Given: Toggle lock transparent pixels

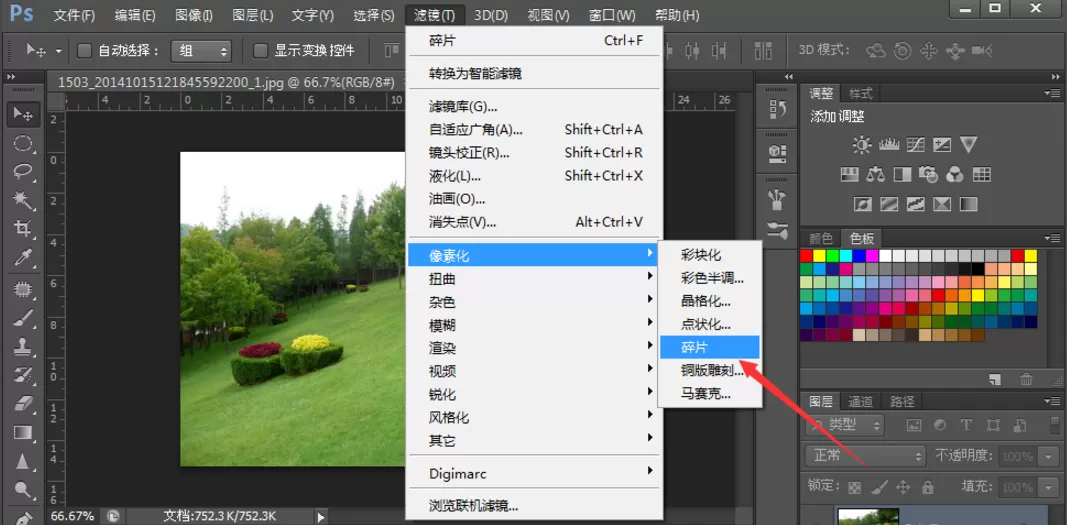Looking at the screenshot, I should coord(855,488).
